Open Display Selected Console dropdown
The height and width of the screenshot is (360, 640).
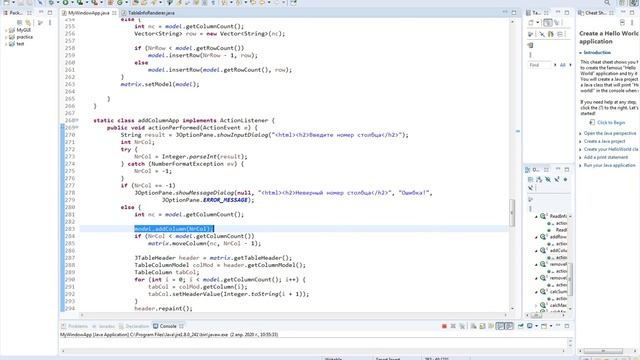click(x=536, y=326)
